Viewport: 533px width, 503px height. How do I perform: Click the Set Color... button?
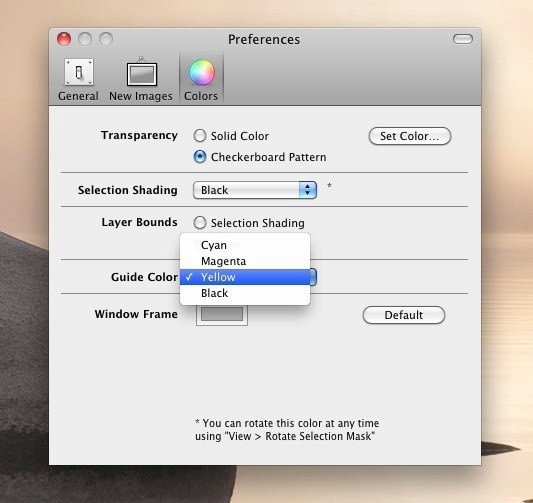click(410, 136)
